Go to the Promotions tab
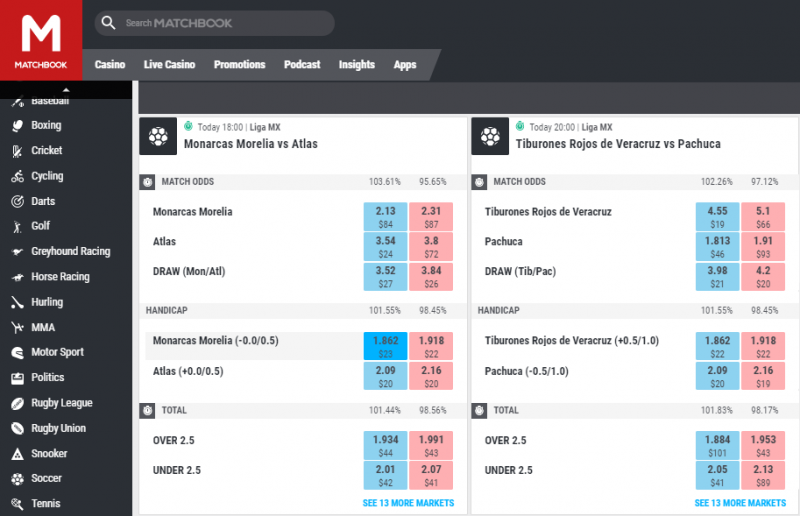Image resolution: width=800 pixels, height=516 pixels. 239,65
